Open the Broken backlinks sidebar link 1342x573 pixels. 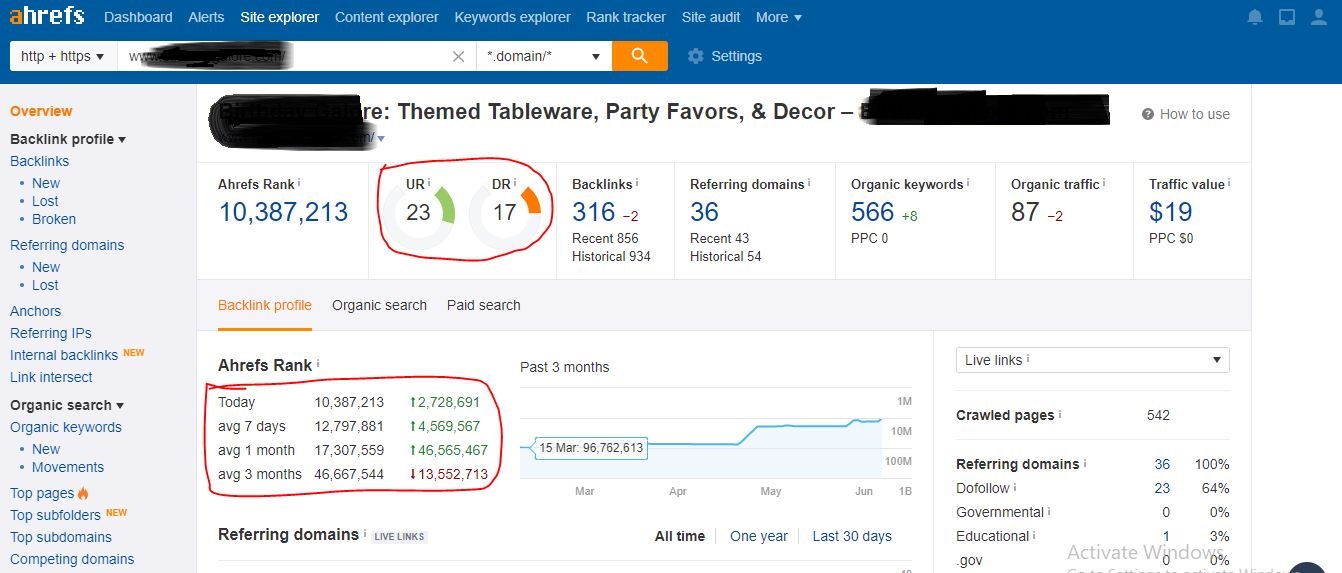click(54, 219)
